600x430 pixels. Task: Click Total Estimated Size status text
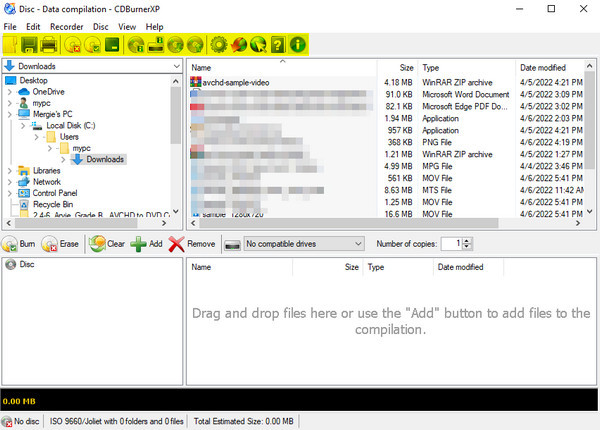pos(244,421)
